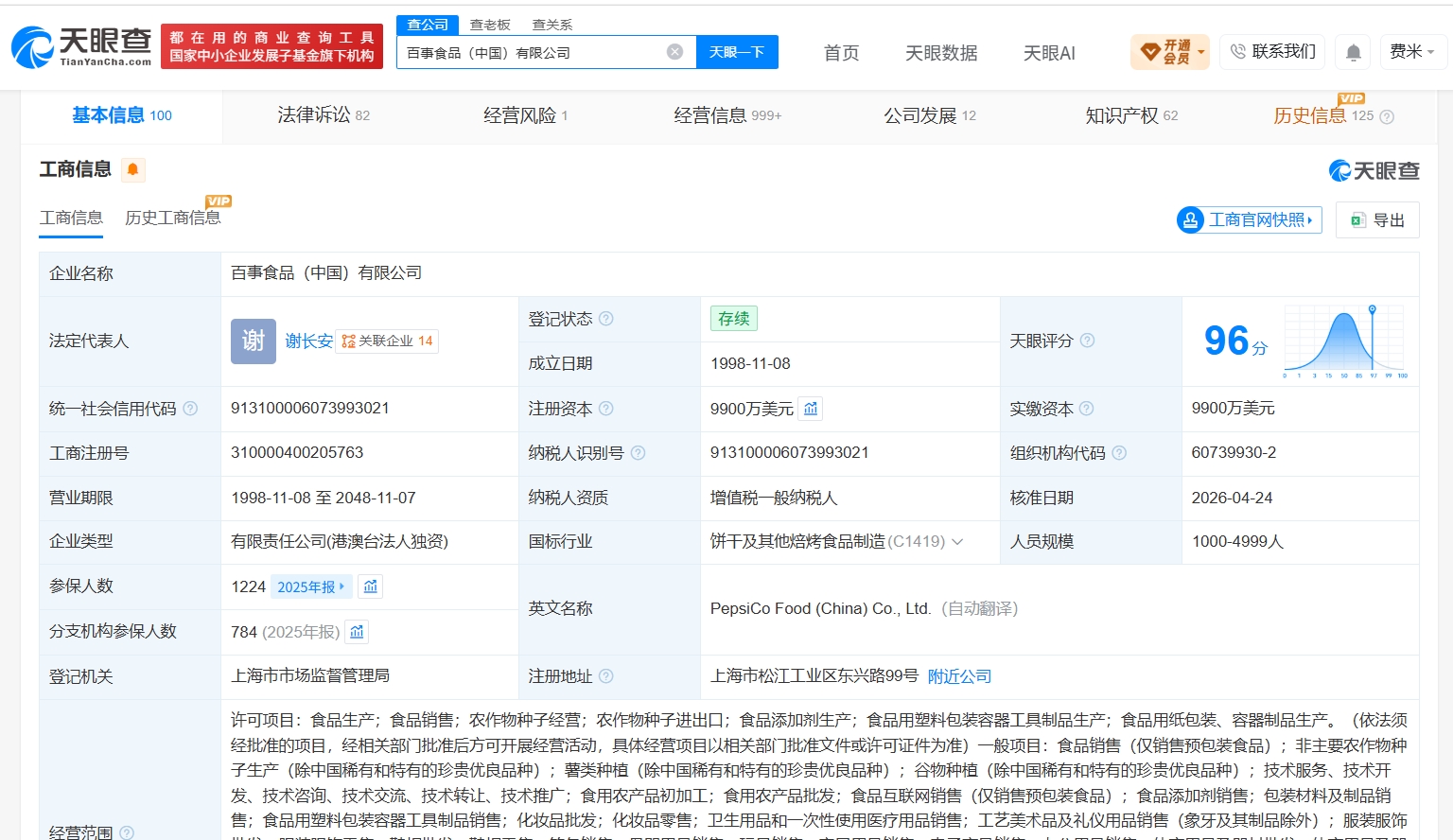Select the 查老板 search mode tab

[490, 25]
